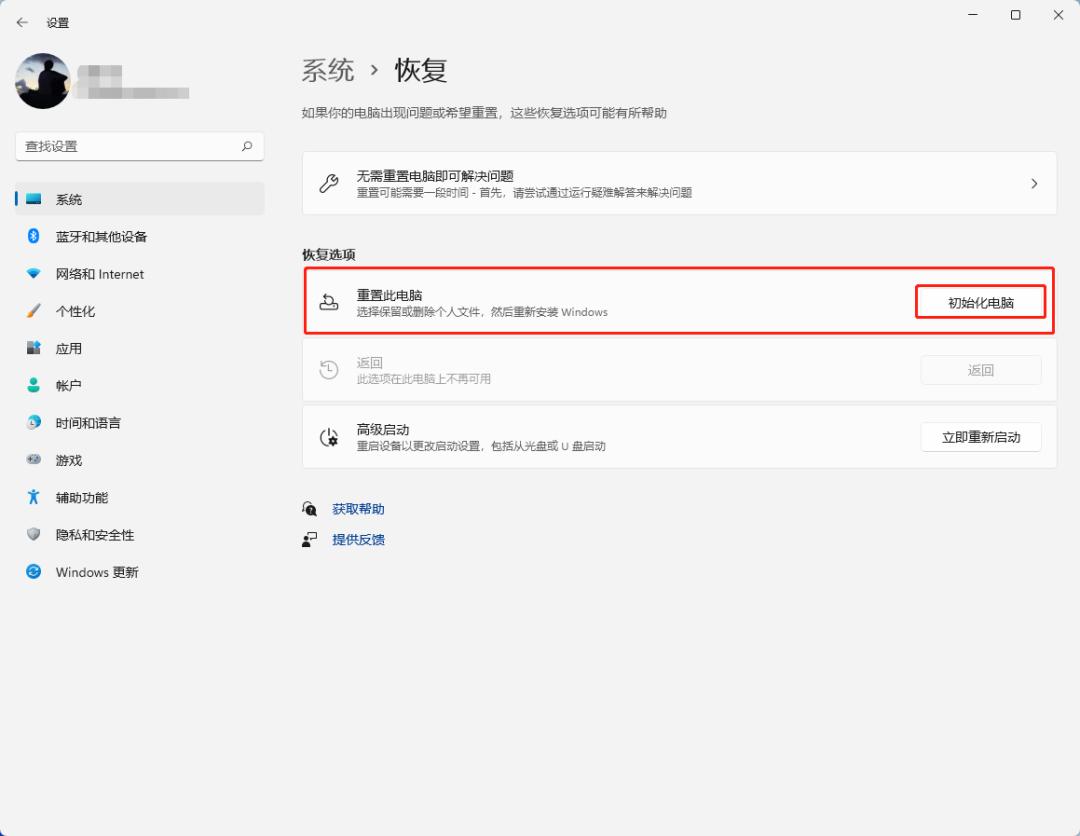Screen dimensions: 1080x836
Task: Open Accessibility settings in the sidebar
Action: pos(91,497)
